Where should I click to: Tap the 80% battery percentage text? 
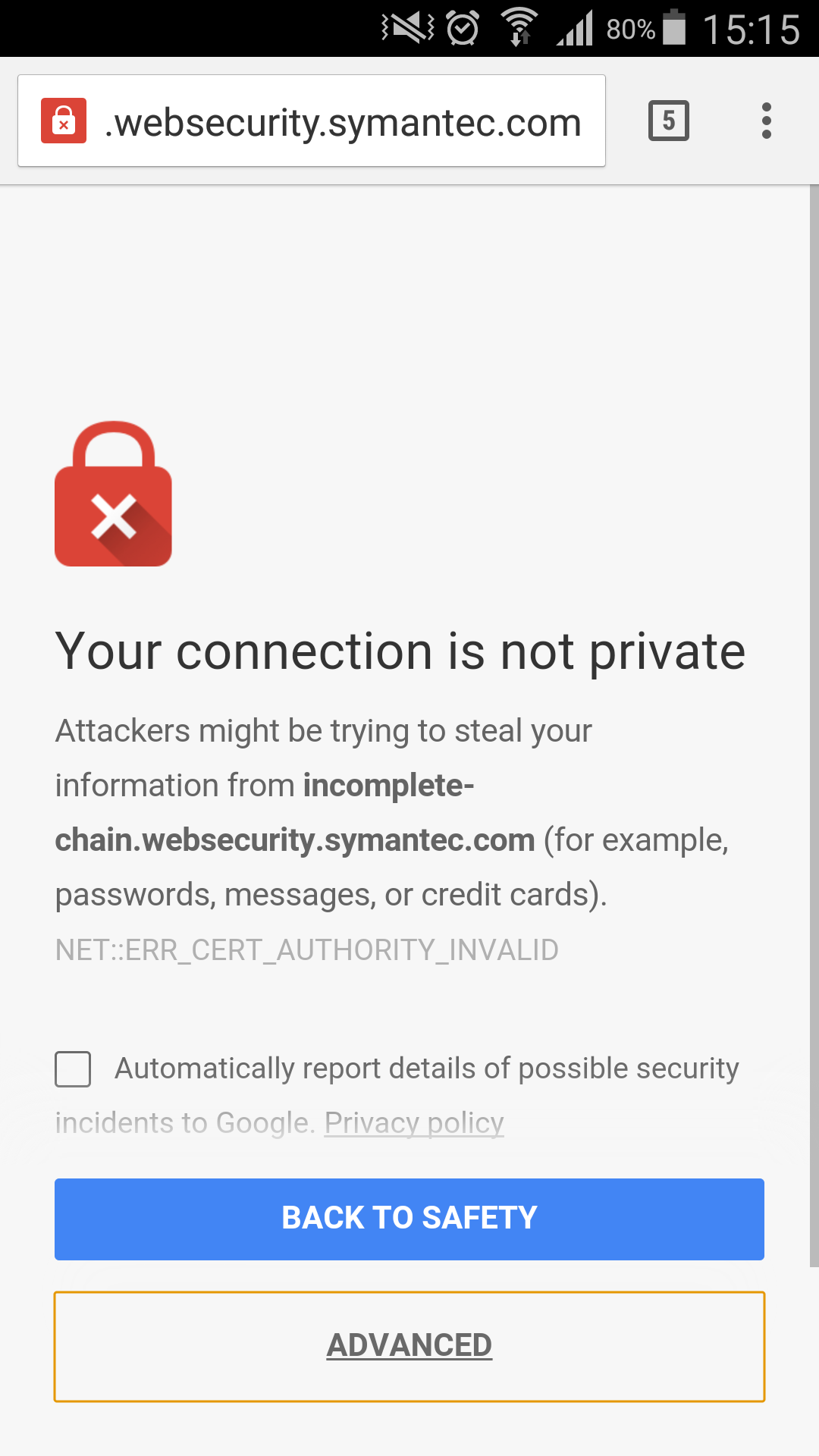coord(630,30)
